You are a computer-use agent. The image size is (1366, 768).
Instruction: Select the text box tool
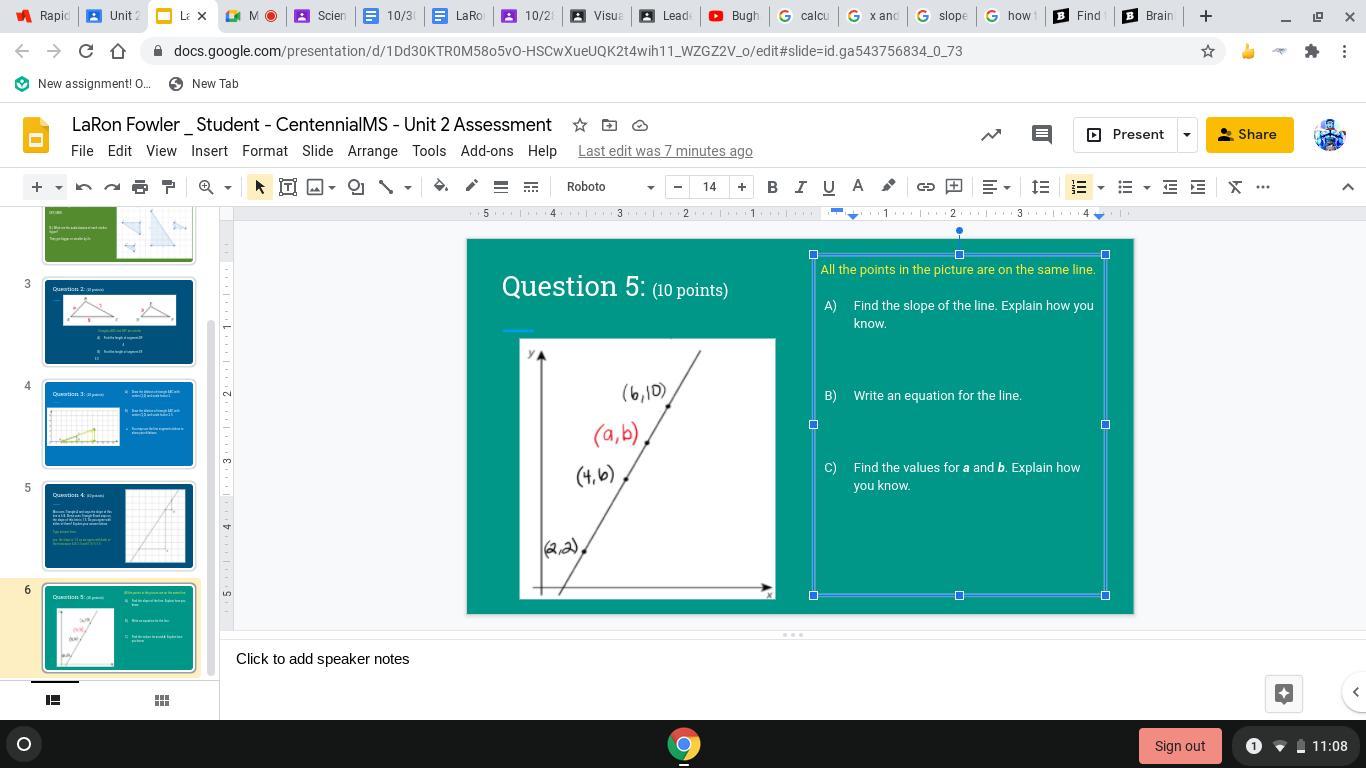click(287, 187)
